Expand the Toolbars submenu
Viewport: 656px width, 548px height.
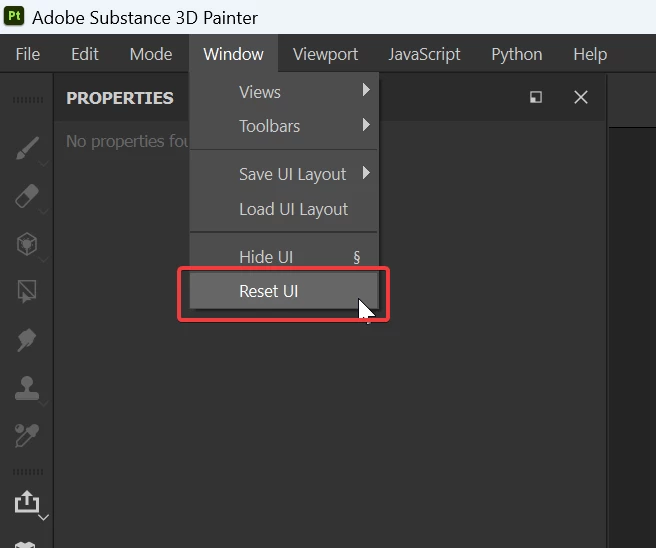click(284, 126)
